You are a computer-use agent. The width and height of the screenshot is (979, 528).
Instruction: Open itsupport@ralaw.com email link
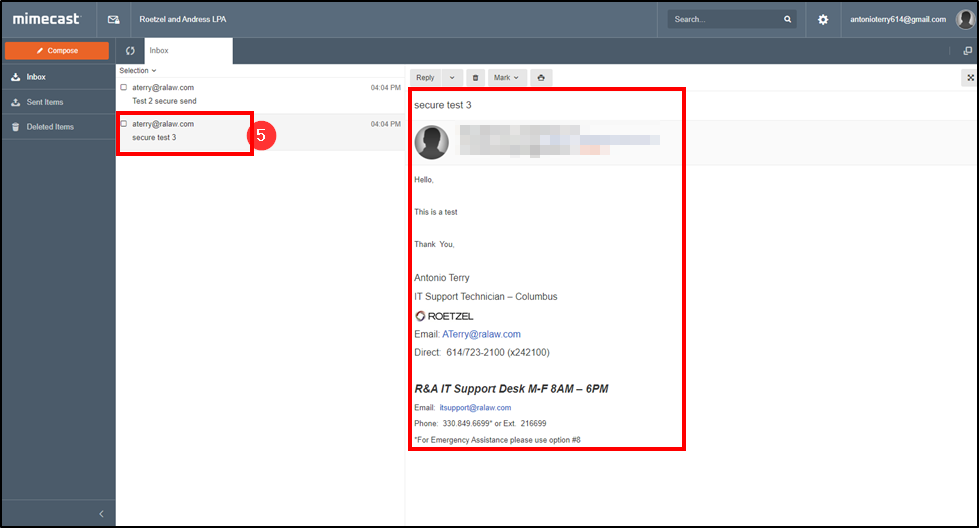[x=475, y=408]
